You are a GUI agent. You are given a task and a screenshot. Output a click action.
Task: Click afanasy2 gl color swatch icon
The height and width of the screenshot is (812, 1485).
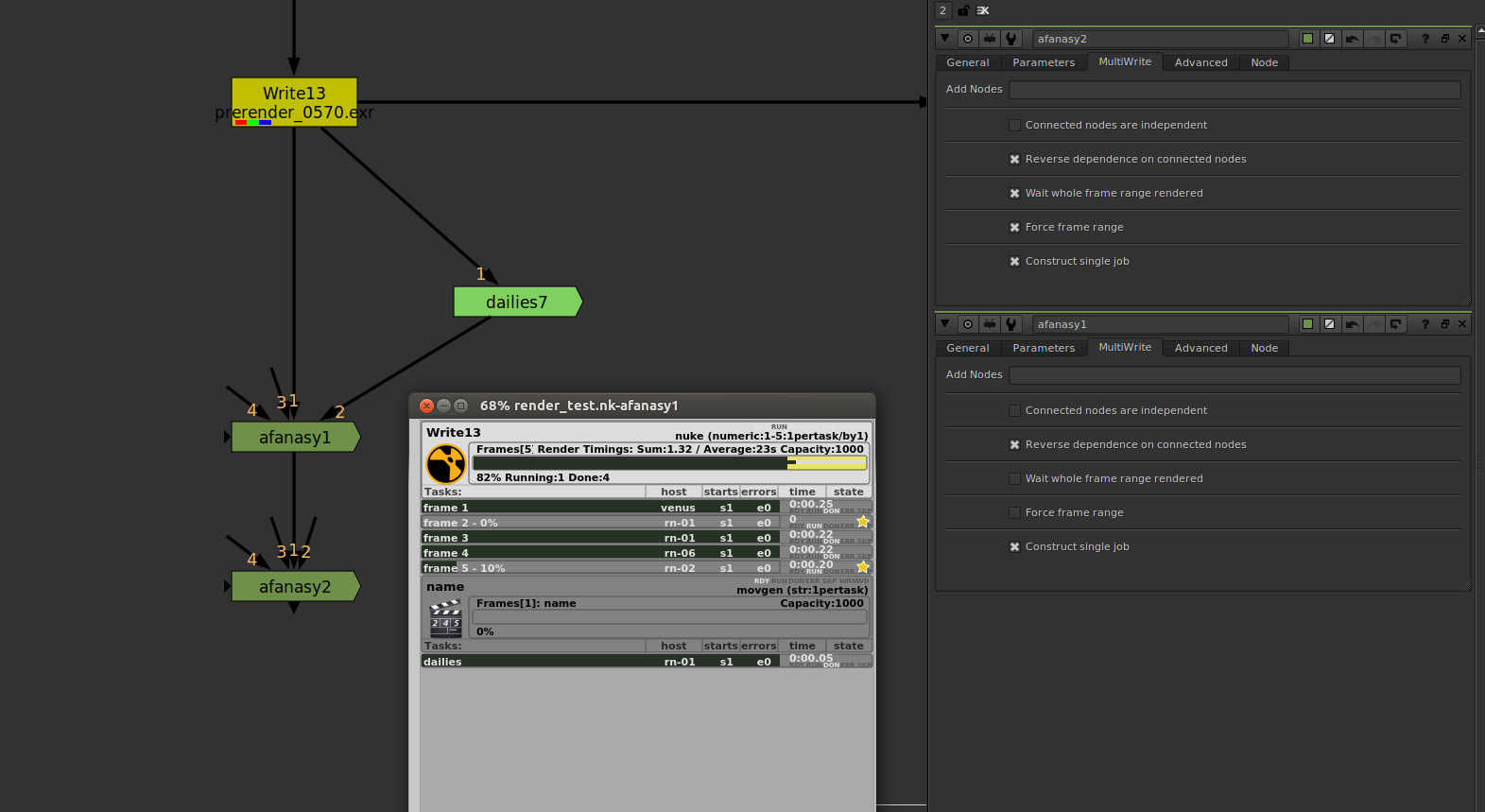[1329, 39]
